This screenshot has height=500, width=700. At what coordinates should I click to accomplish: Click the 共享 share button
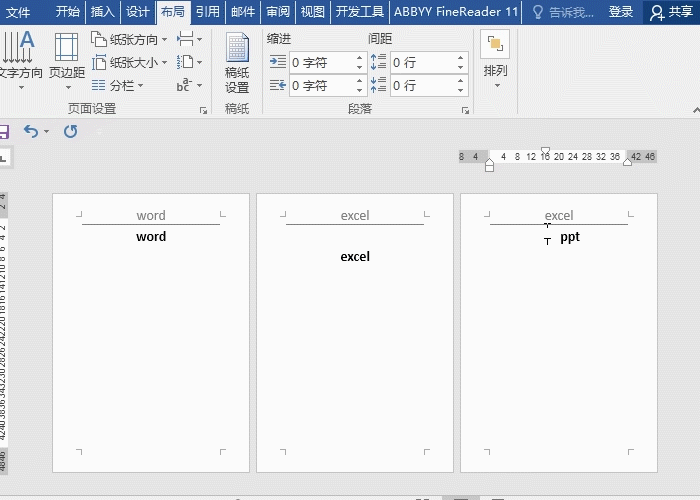671,12
